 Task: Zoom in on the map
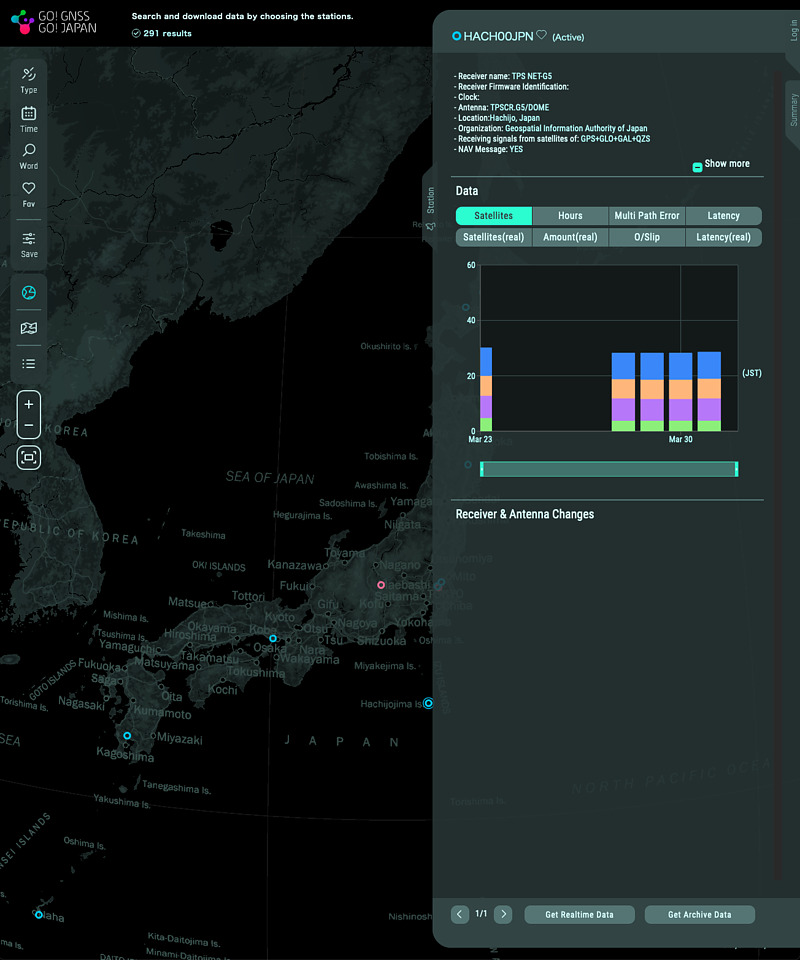click(29, 404)
